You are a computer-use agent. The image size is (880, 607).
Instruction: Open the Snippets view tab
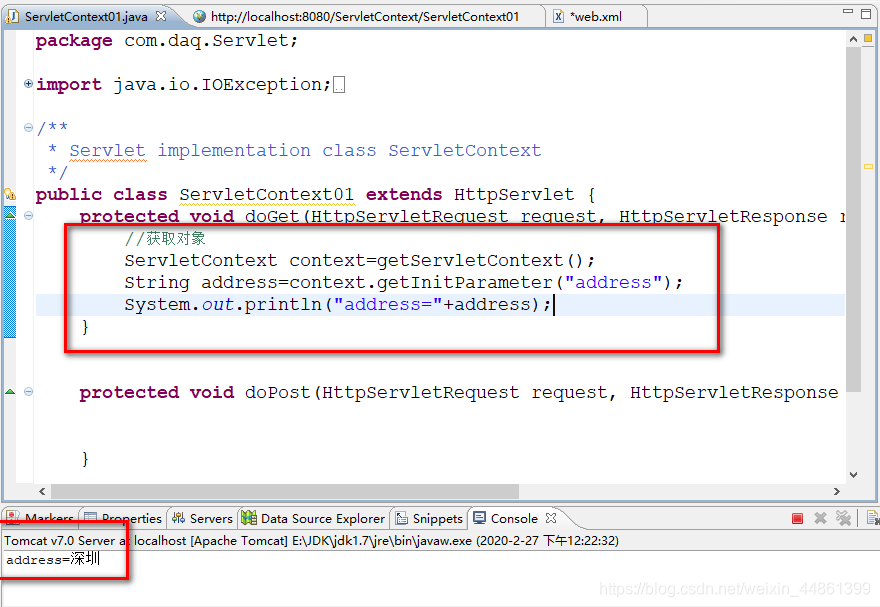tap(429, 518)
